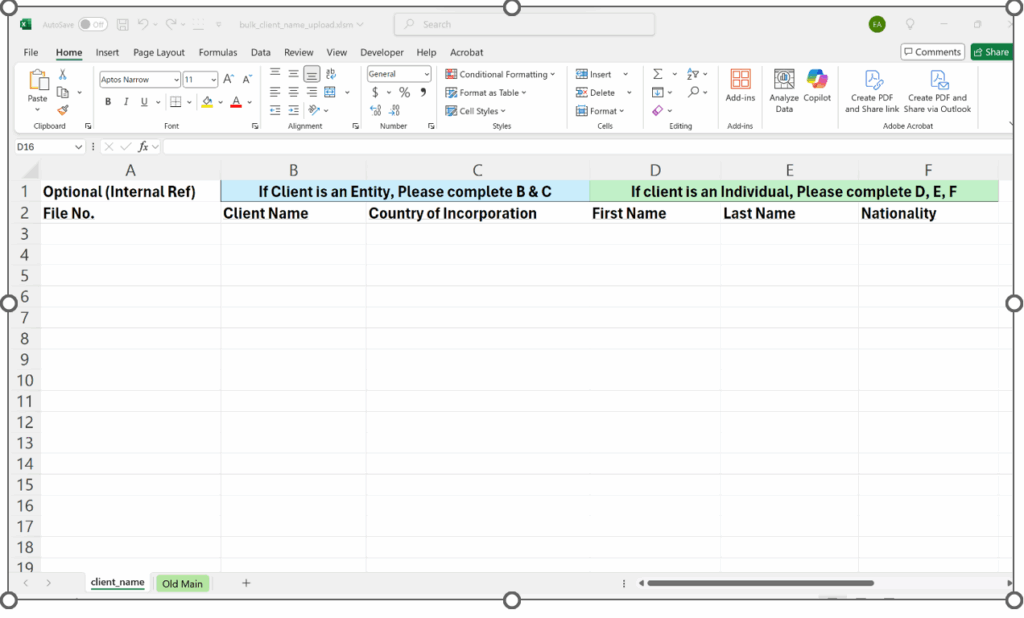The height and width of the screenshot is (618, 1024).
Task: Click Create PDF and Share link
Action: 873,90
